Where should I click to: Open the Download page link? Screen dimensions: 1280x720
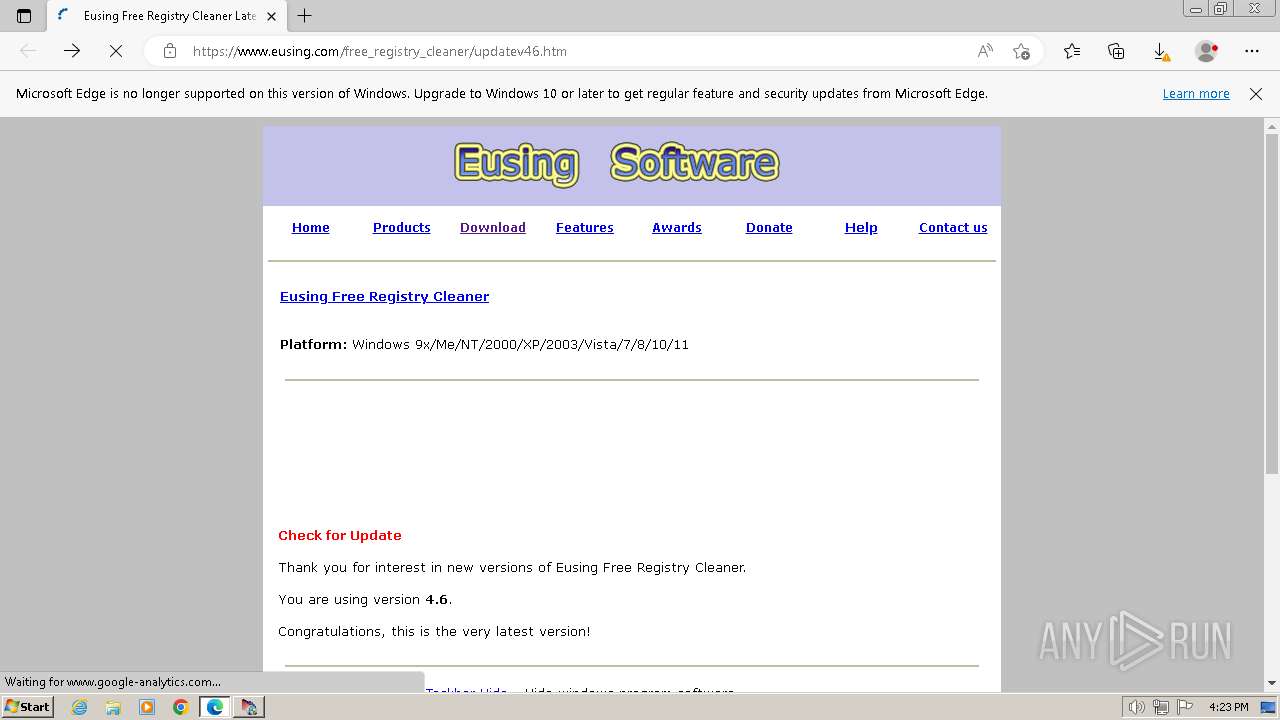click(x=492, y=227)
